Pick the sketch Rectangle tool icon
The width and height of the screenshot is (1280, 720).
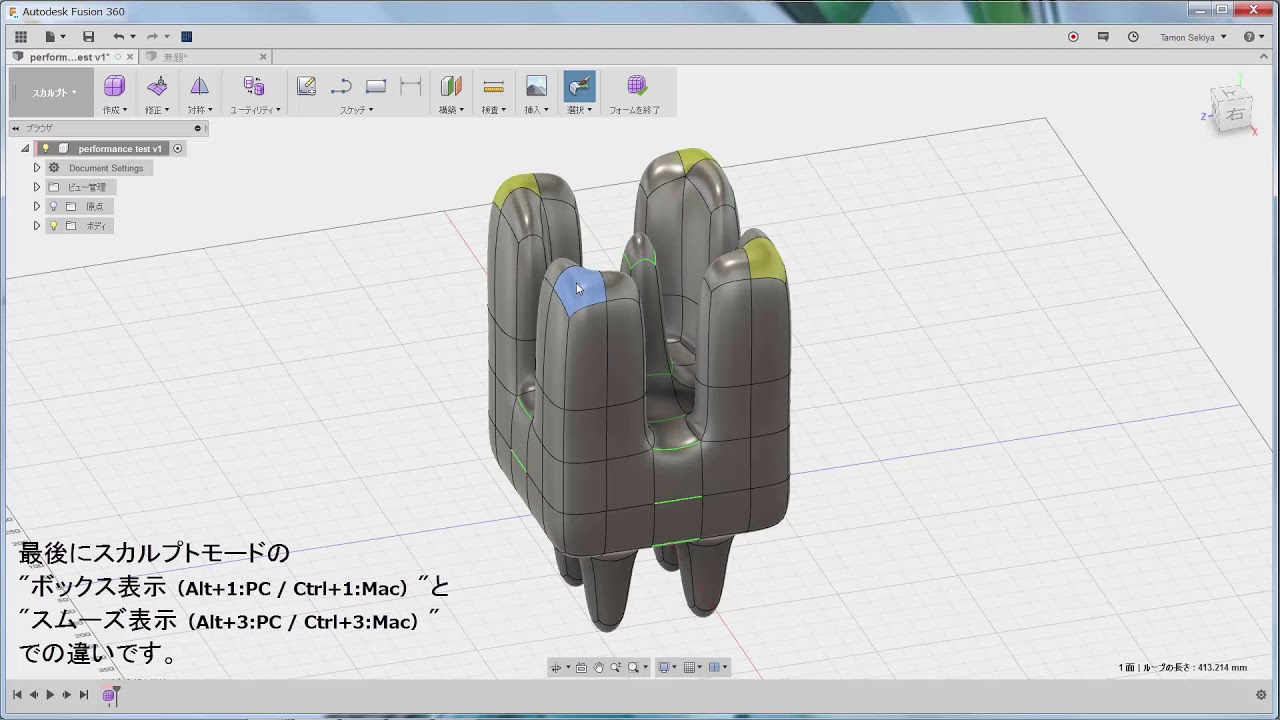point(376,86)
